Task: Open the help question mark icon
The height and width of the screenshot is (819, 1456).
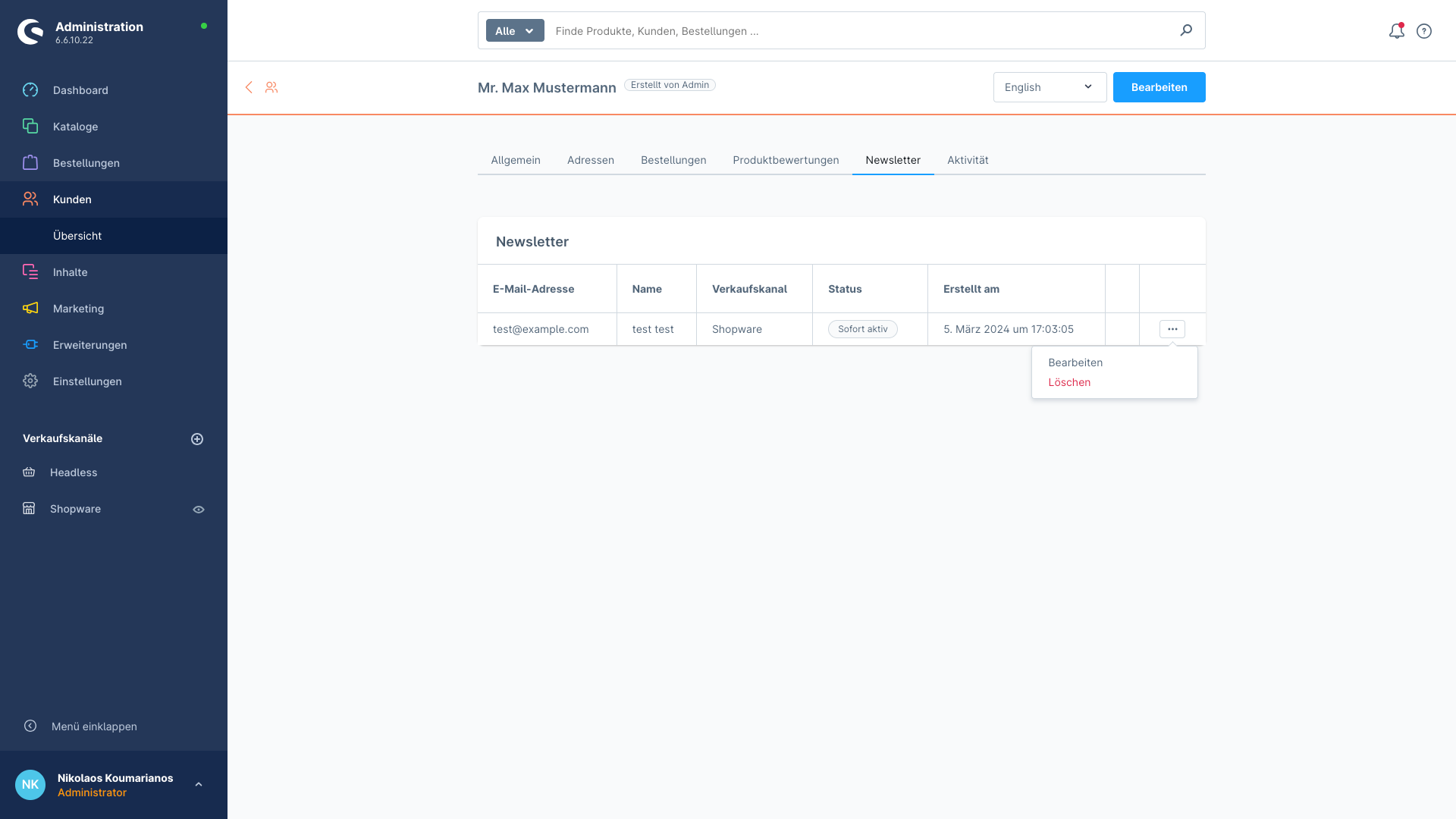Action: coord(1424,31)
